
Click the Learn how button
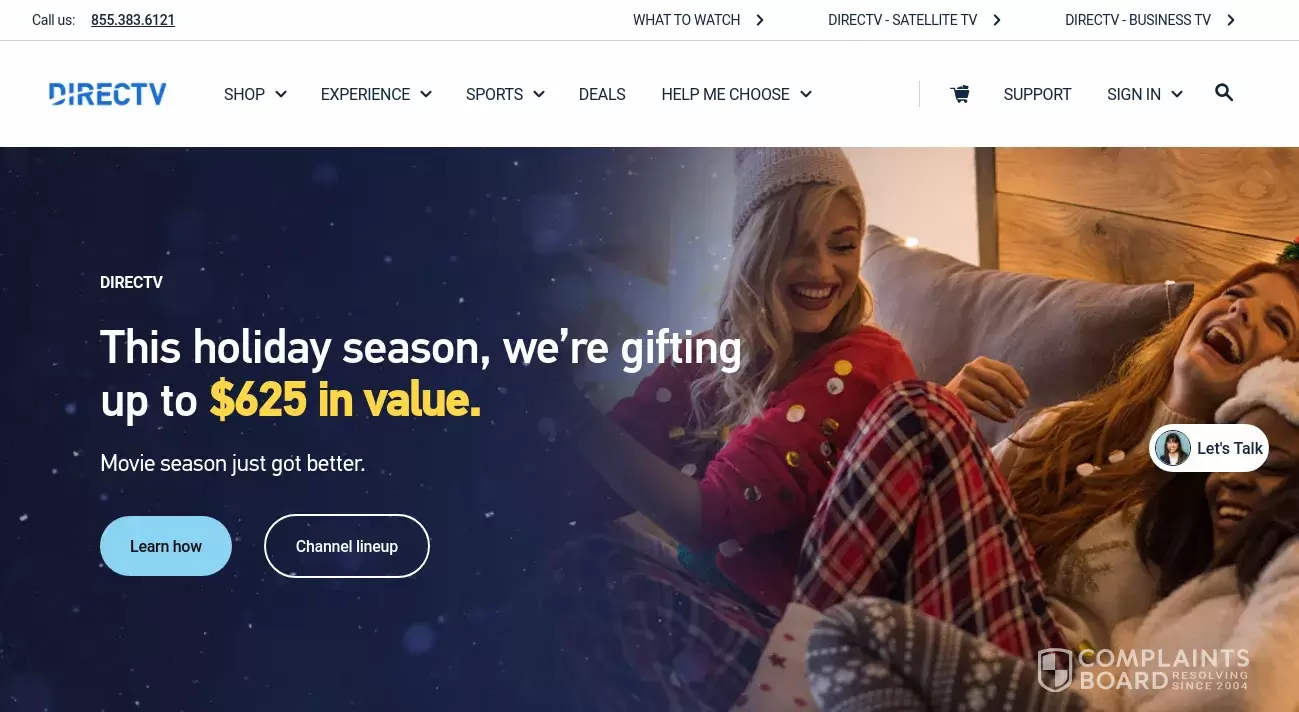click(166, 546)
